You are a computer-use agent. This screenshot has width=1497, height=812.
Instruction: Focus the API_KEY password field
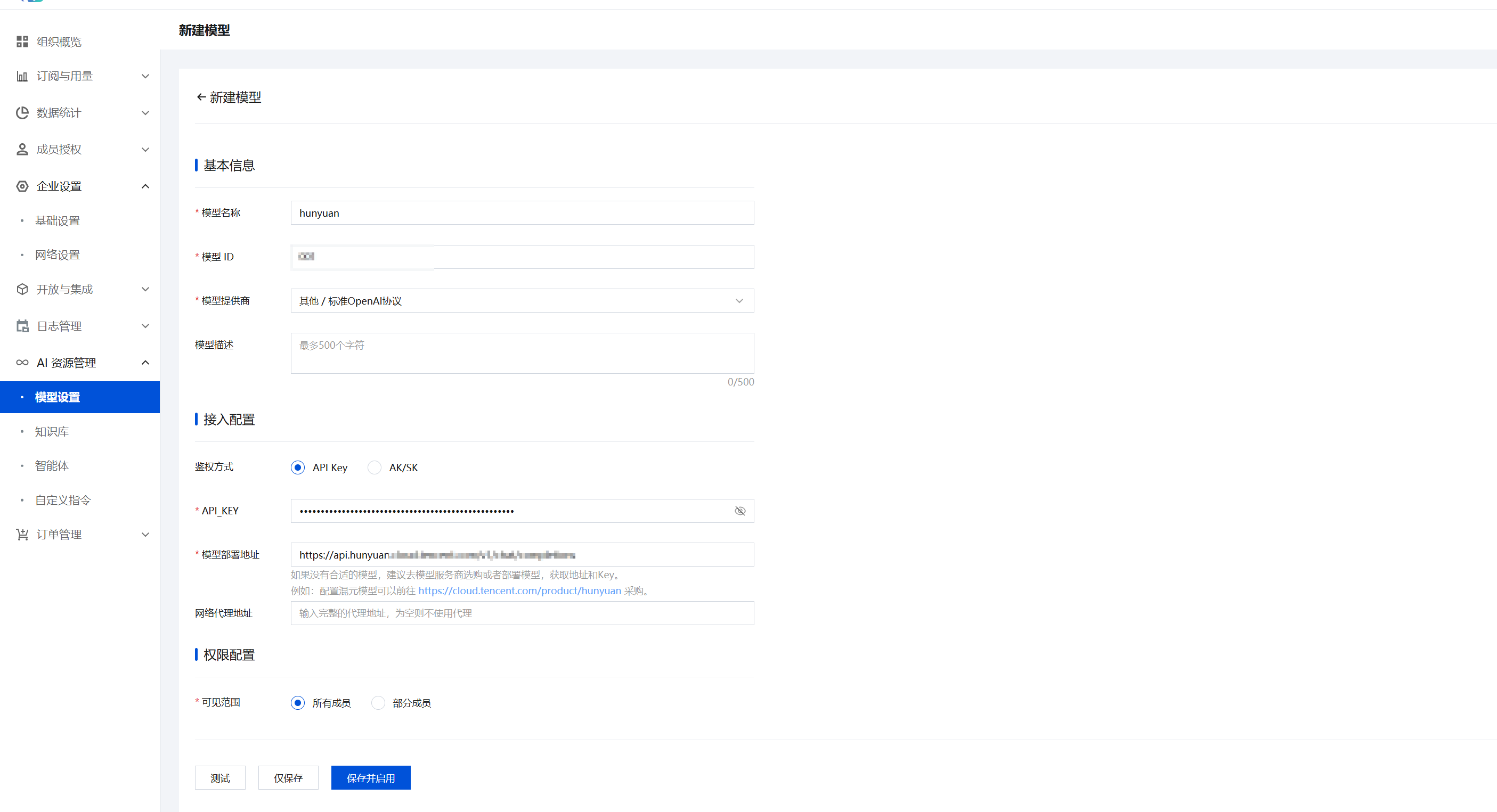coord(522,511)
